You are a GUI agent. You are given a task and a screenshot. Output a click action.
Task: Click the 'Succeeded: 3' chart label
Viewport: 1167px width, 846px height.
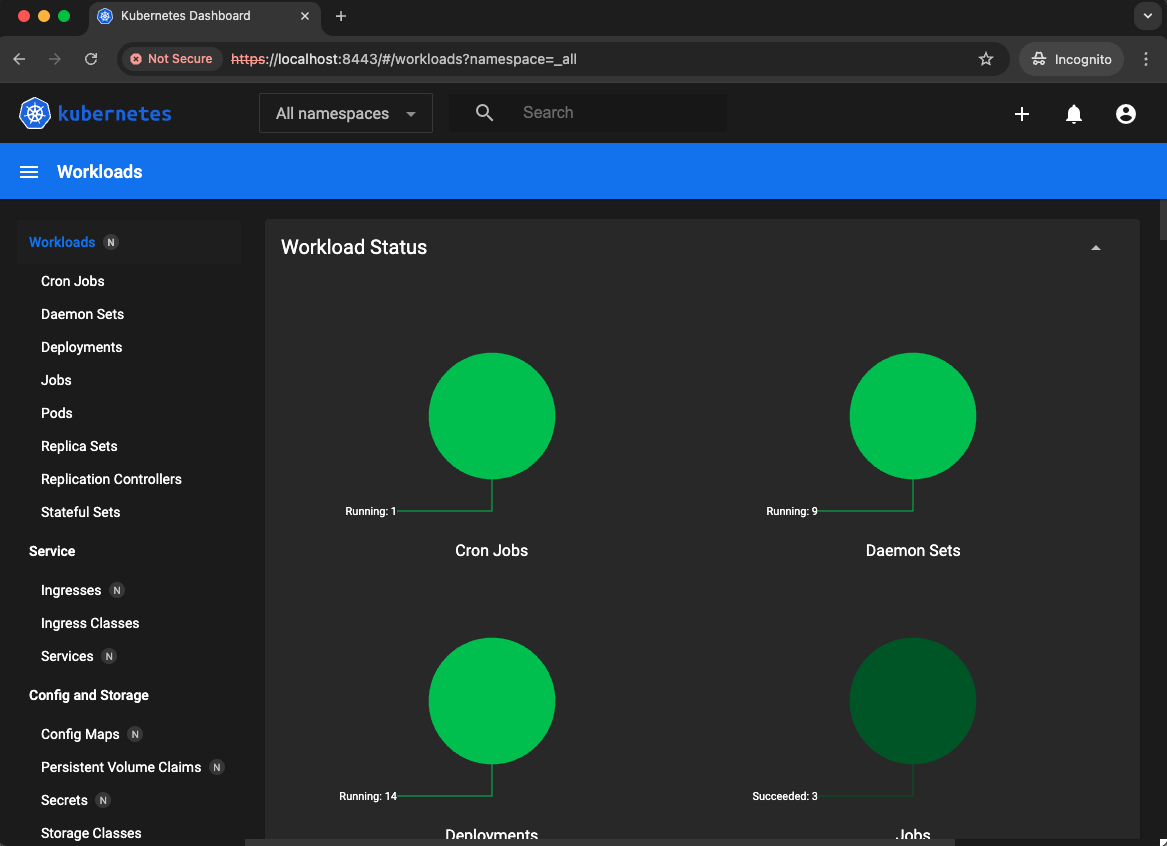784,796
